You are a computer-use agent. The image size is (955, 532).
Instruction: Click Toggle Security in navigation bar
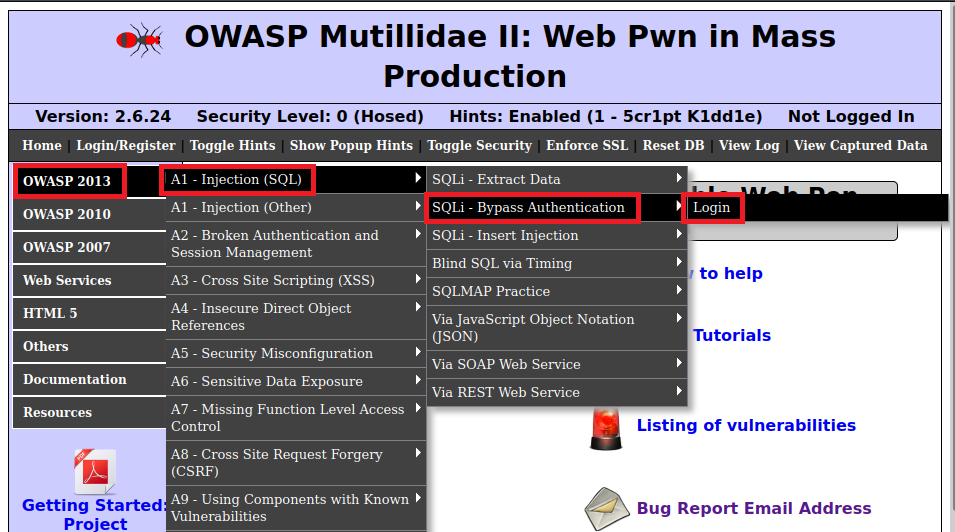(x=479, y=146)
